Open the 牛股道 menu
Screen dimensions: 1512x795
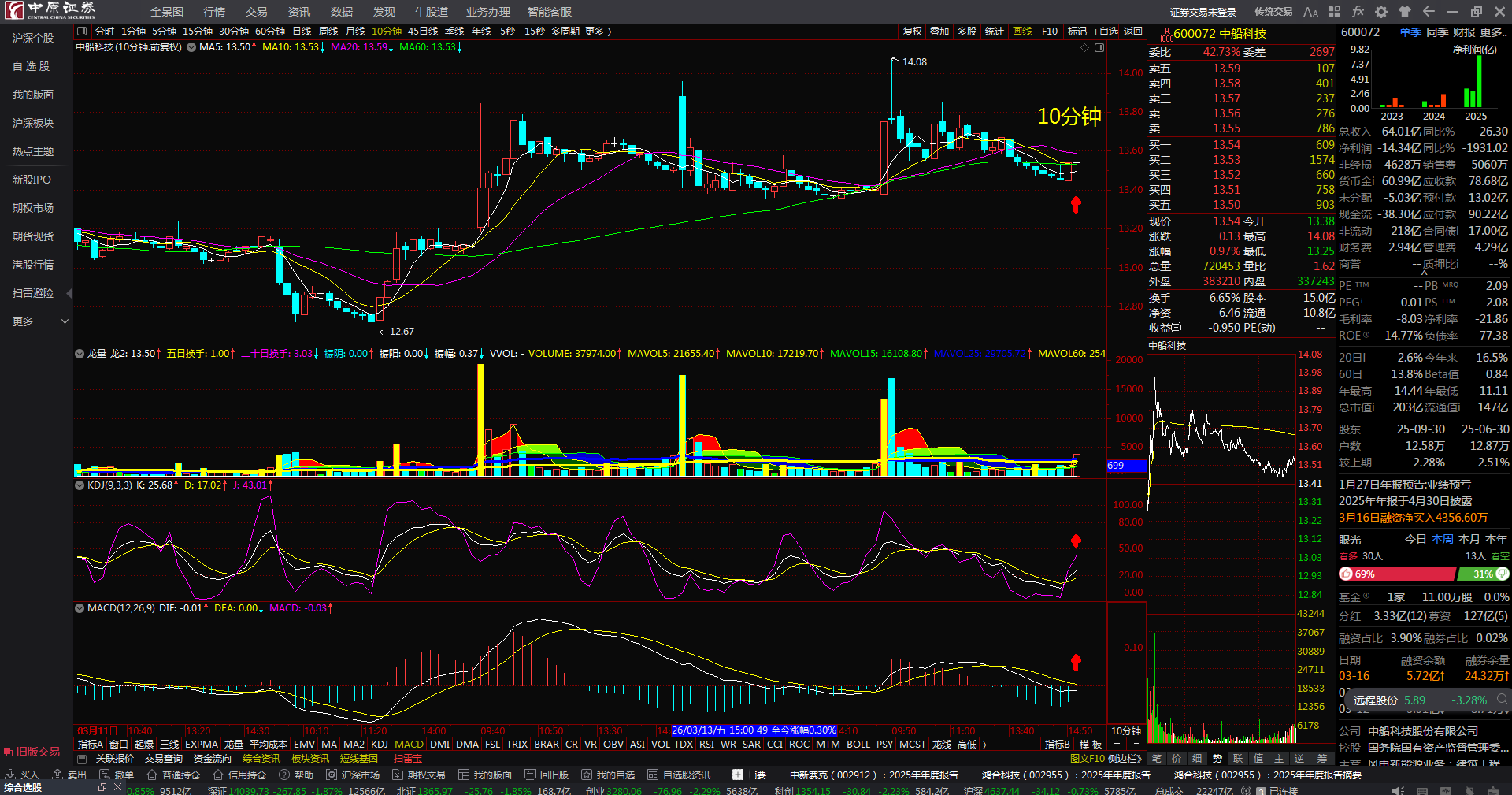pyautogui.click(x=432, y=12)
